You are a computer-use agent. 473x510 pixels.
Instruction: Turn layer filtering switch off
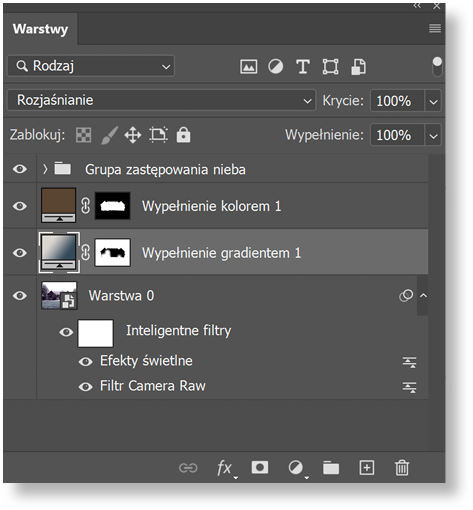(x=437, y=66)
